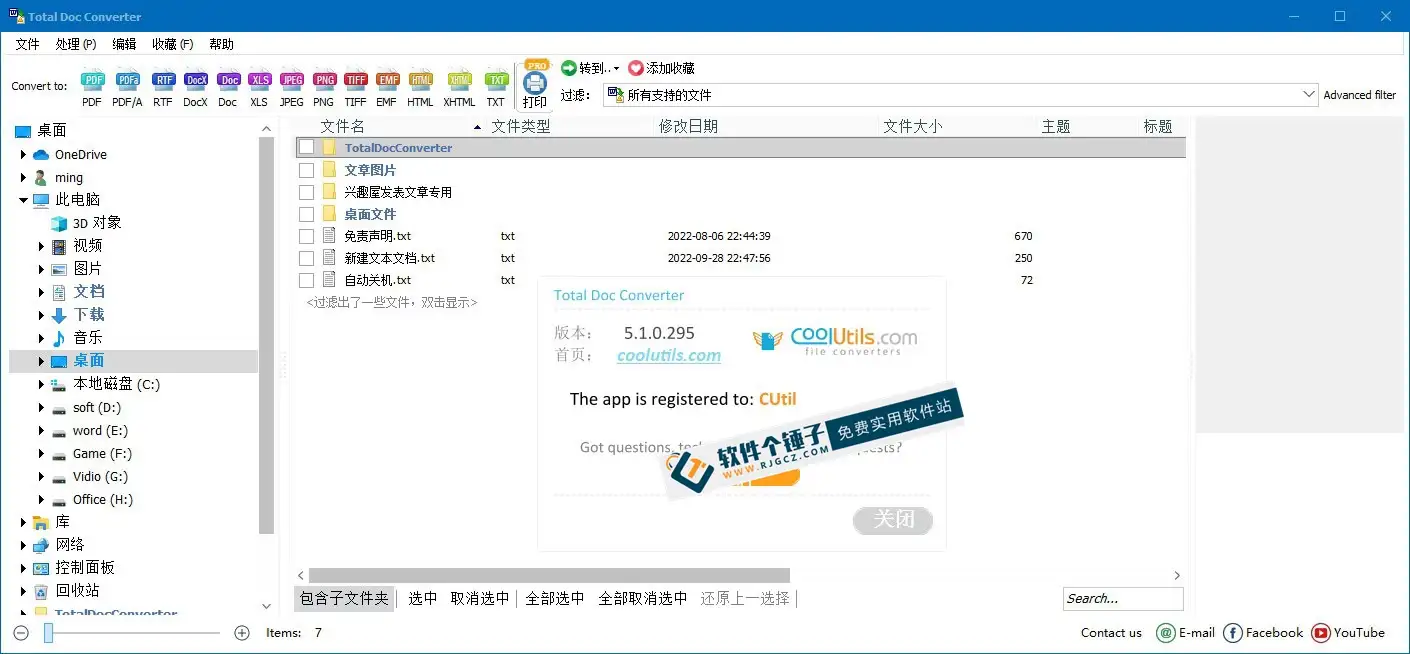Image resolution: width=1410 pixels, height=654 pixels.
Task: Open the Facebook contact icon
Action: point(1233,632)
